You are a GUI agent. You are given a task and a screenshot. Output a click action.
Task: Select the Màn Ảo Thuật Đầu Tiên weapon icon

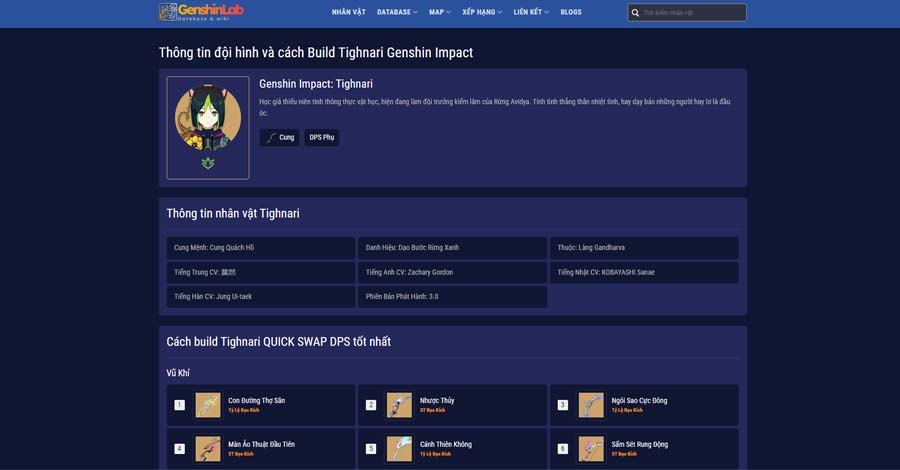pyautogui.click(x=208, y=449)
